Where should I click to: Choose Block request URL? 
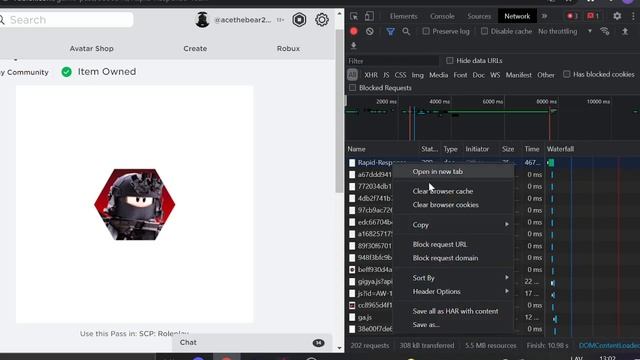point(453,244)
